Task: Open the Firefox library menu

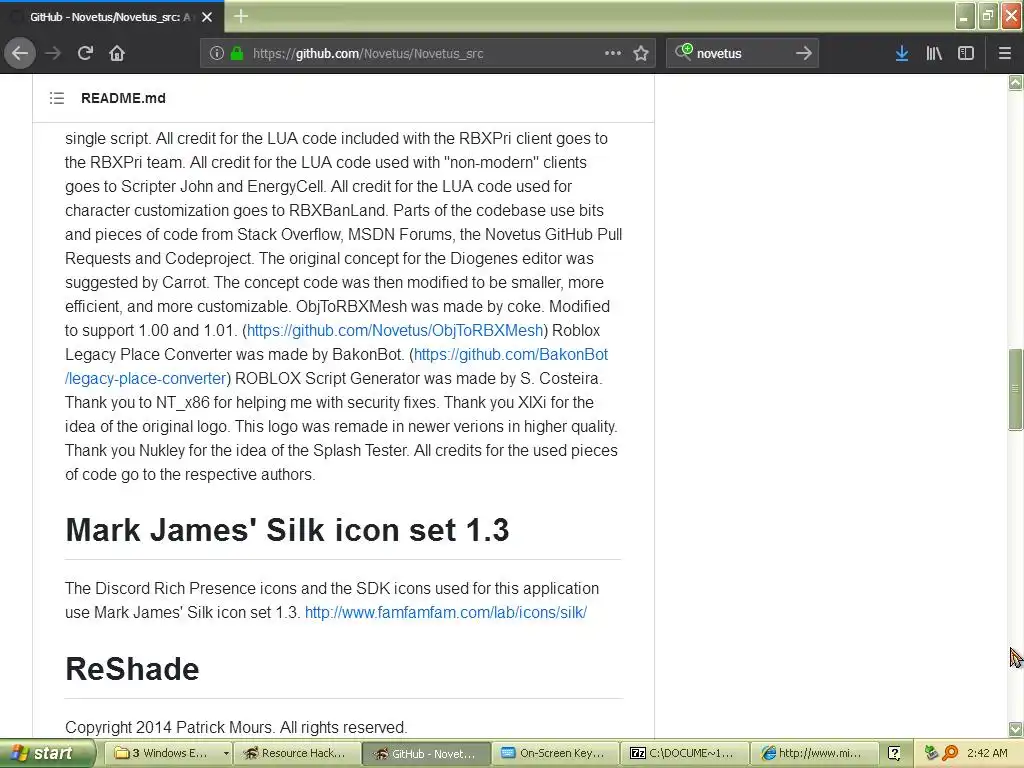Action: (x=934, y=53)
